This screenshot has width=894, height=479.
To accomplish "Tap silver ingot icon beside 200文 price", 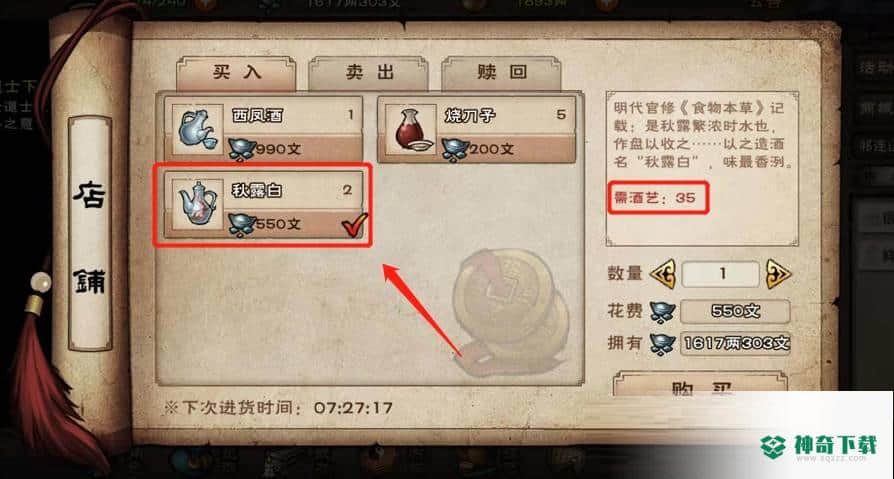I will 455,149.
